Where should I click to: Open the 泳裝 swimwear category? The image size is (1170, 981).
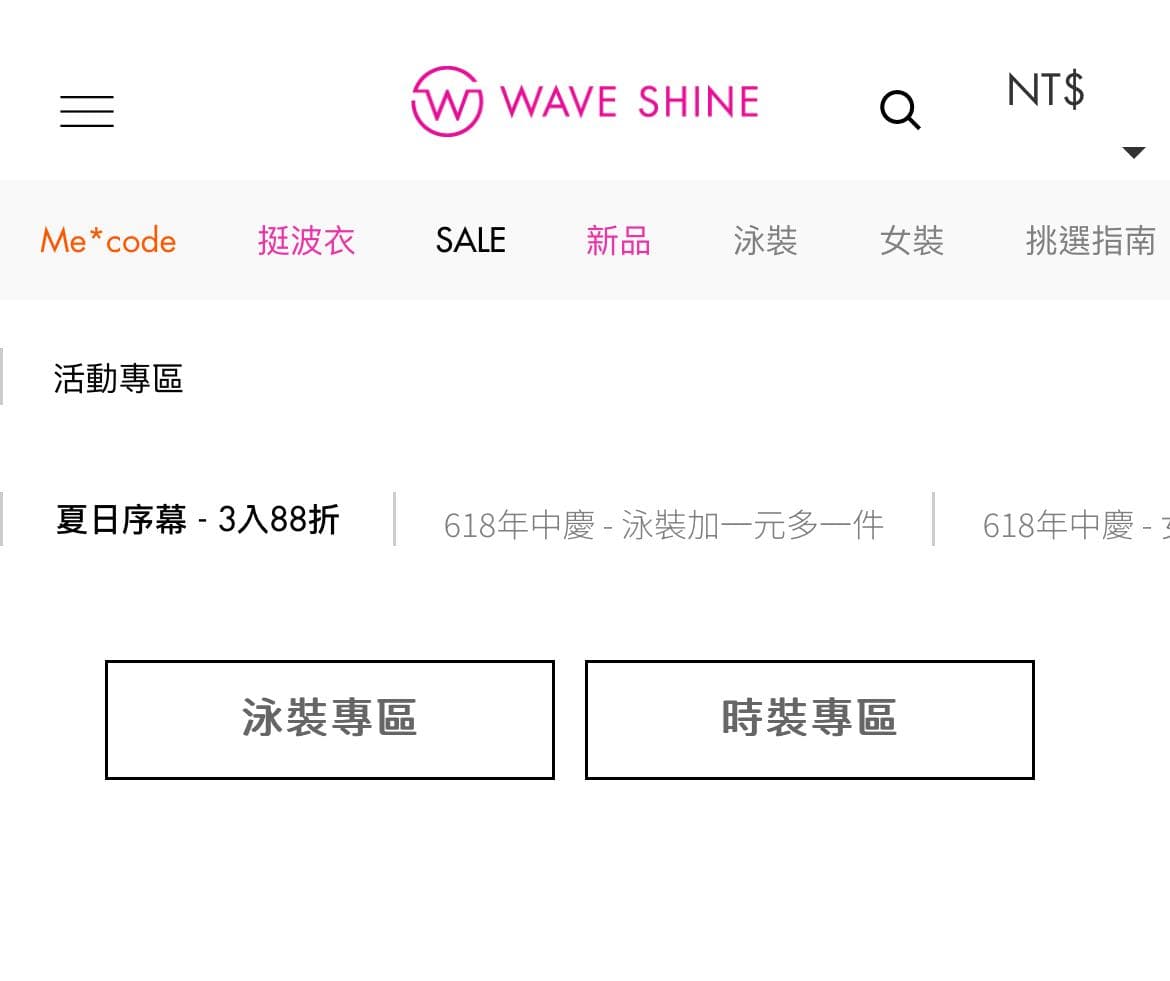(x=764, y=241)
